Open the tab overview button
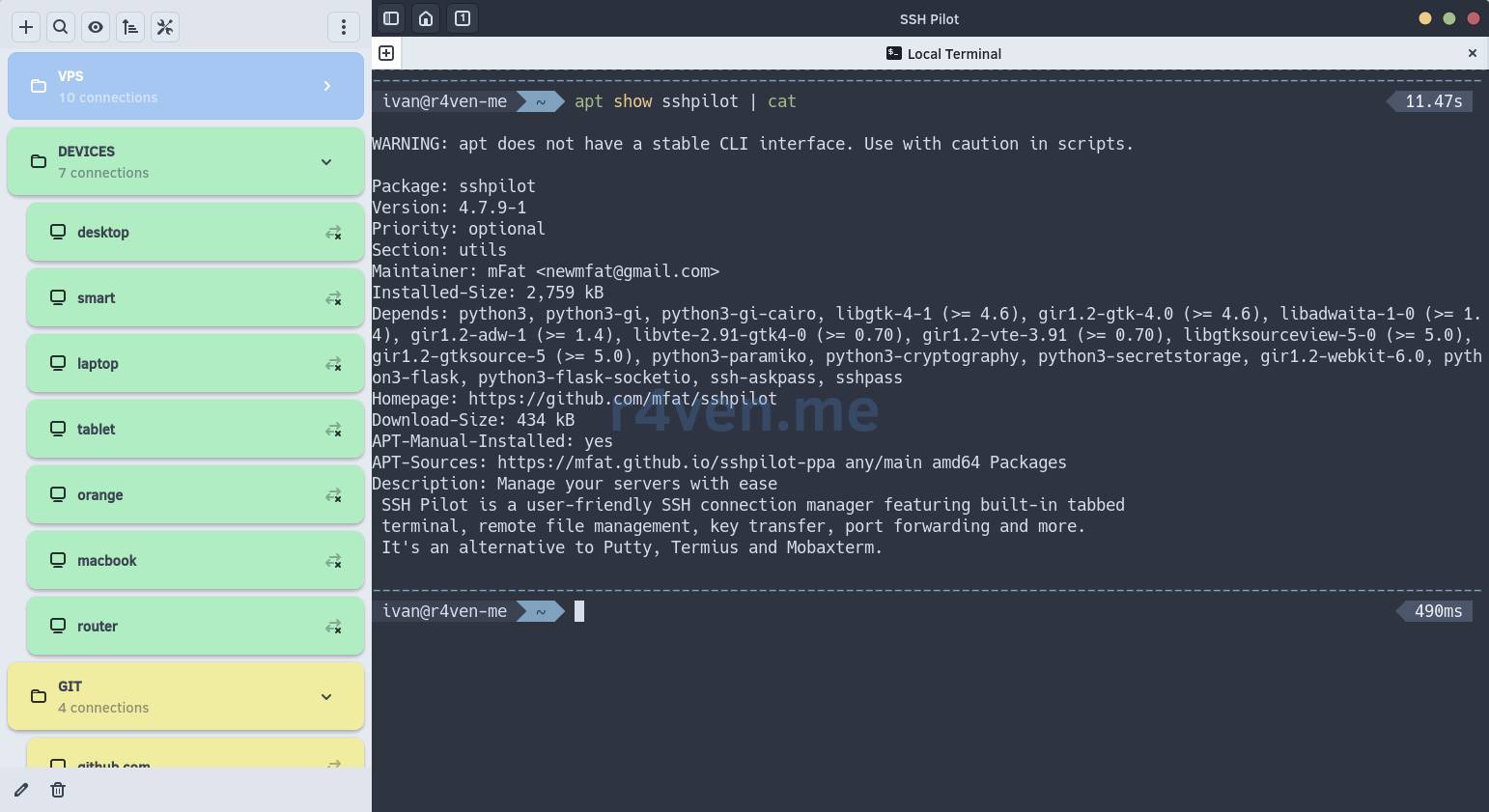 [x=463, y=18]
